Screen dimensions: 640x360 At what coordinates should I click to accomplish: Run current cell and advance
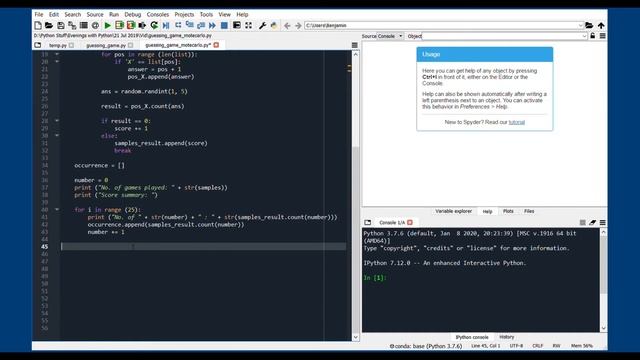pyautogui.click(x=131, y=25)
